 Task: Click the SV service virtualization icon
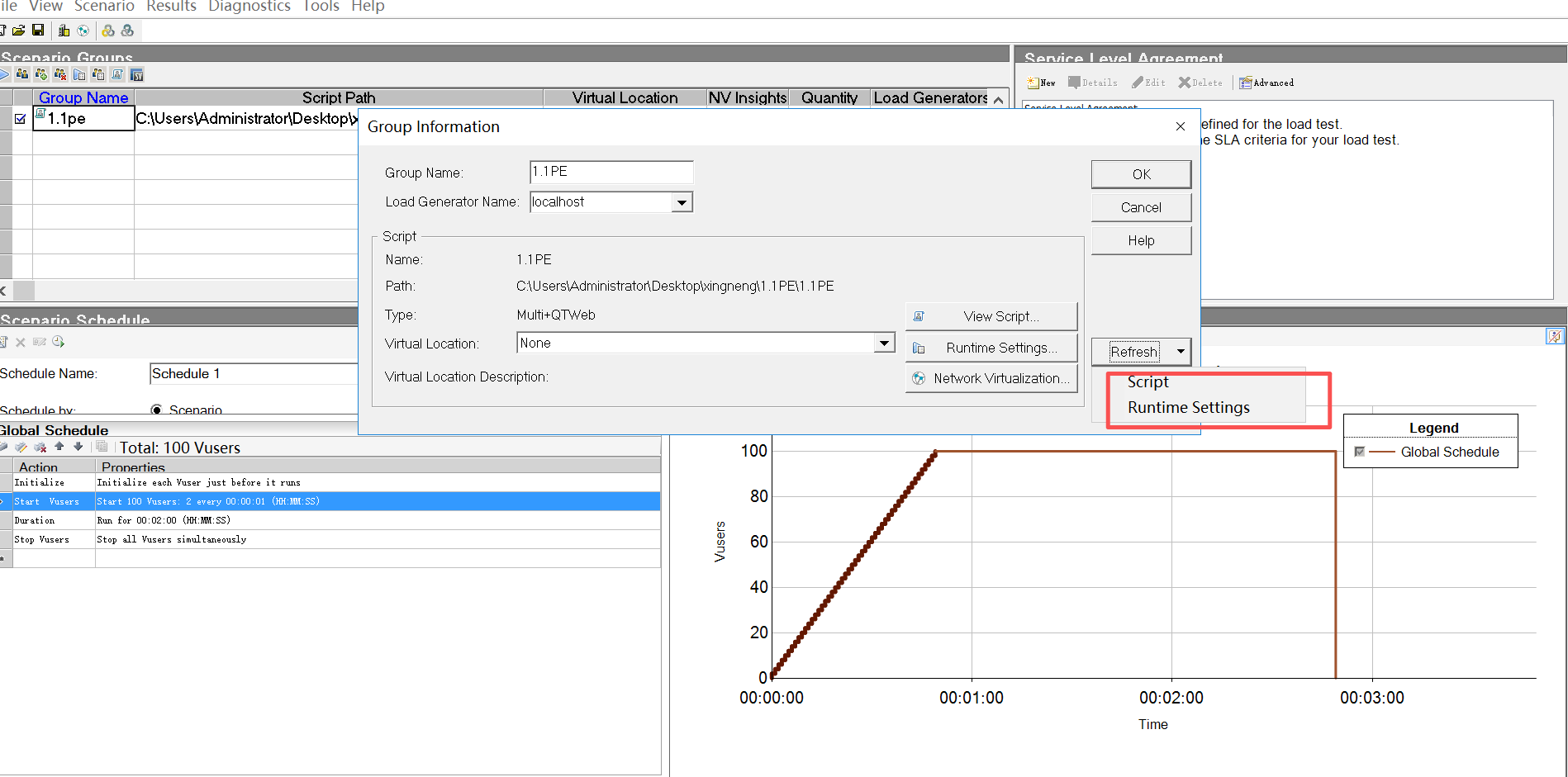click(136, 74)
